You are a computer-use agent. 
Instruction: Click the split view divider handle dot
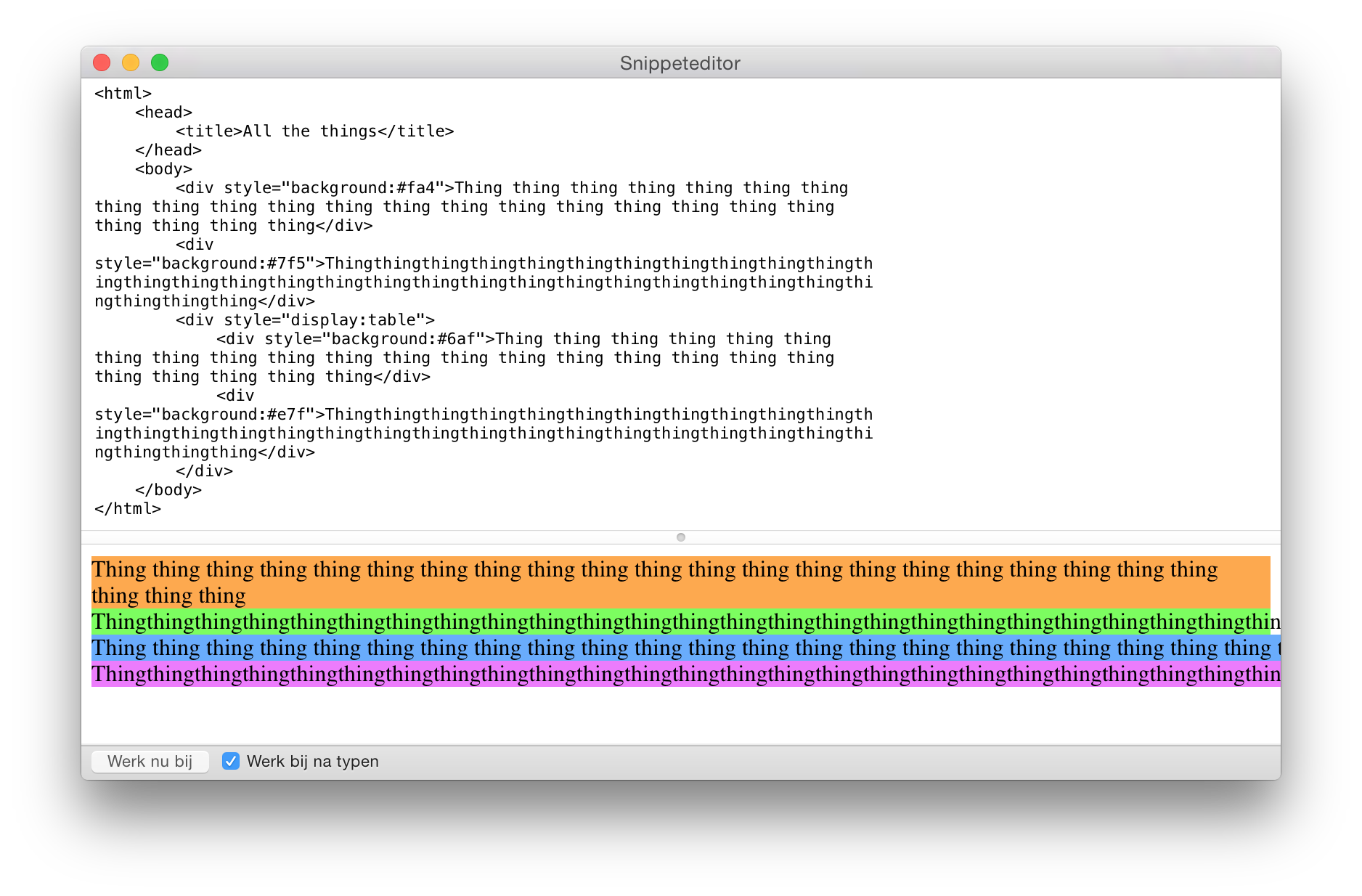[x=680, y=537]
